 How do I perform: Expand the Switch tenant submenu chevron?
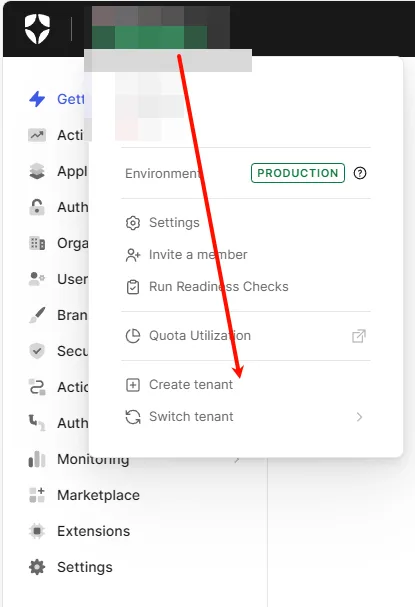click(x=359, y=417)
